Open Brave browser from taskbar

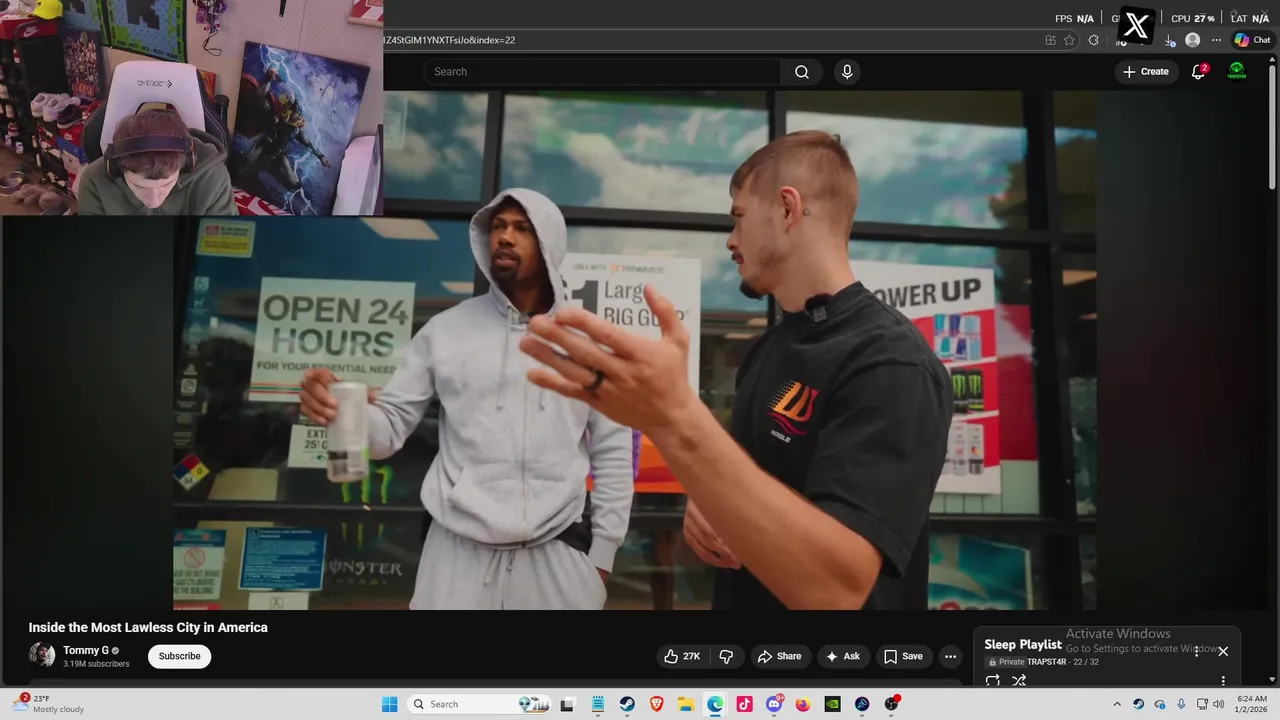tap(656, 704)
